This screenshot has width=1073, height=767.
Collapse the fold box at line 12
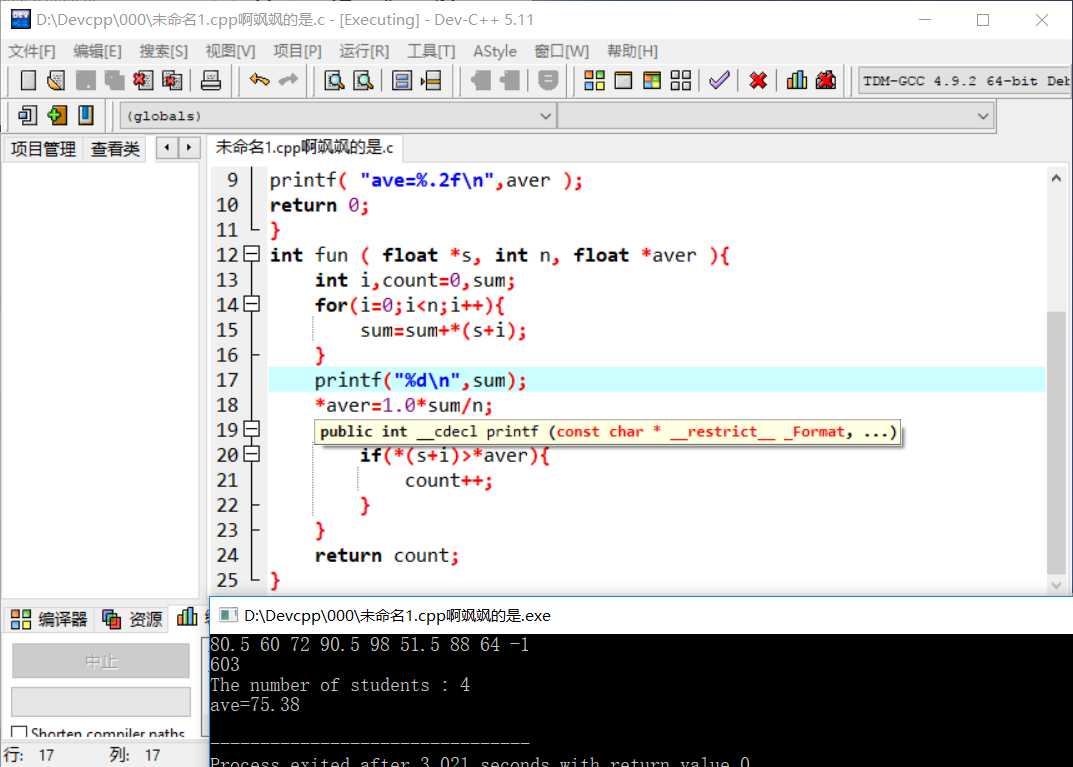[252, 254]
